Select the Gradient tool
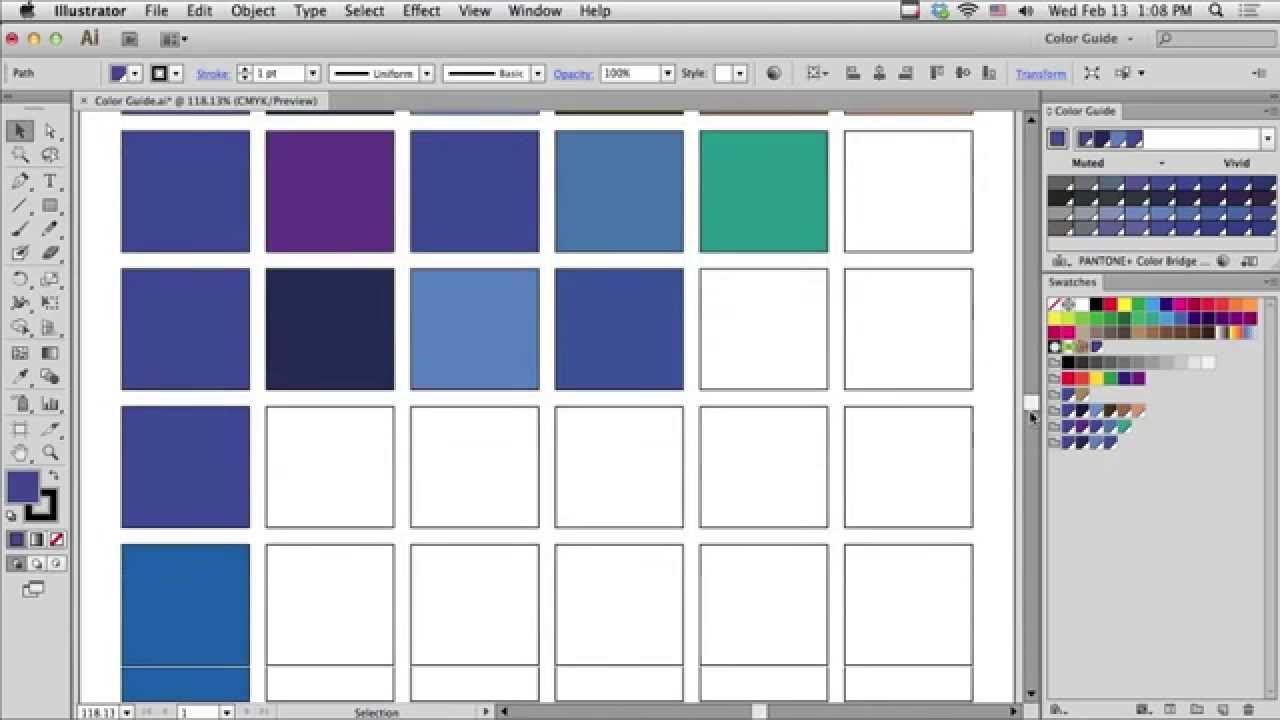 [50, 353]
